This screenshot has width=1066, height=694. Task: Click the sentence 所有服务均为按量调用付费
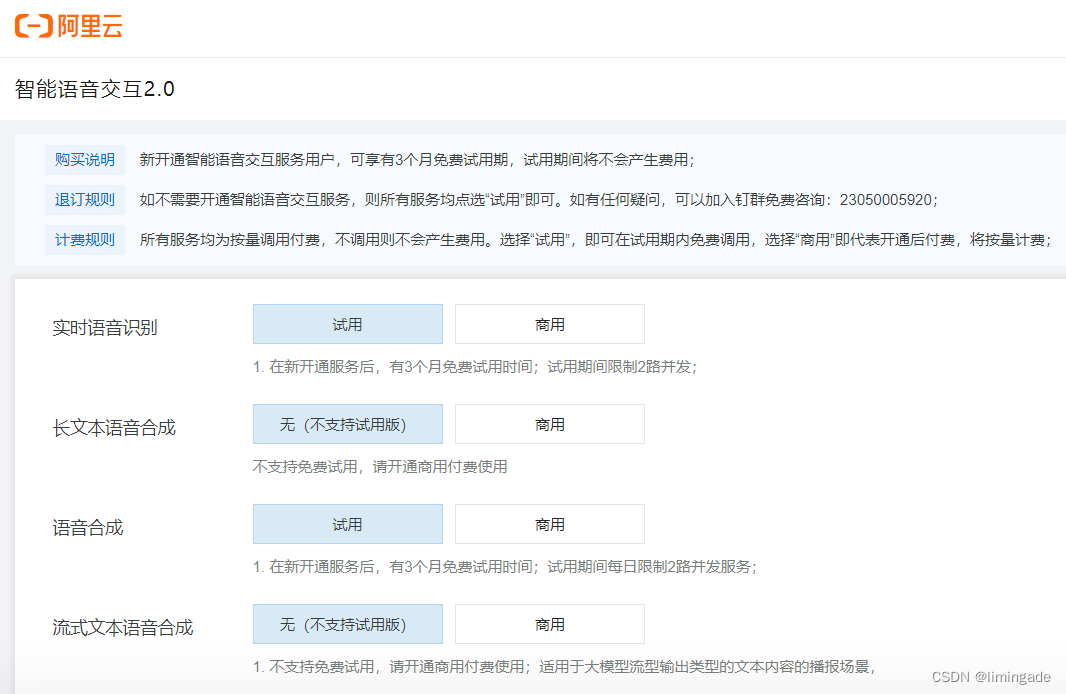tap(596, 240)
